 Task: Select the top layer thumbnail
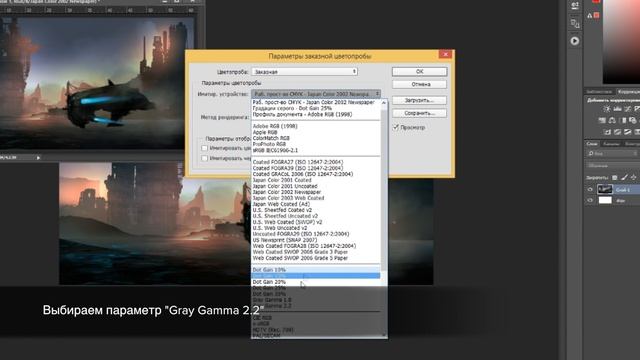coord(605,189)
